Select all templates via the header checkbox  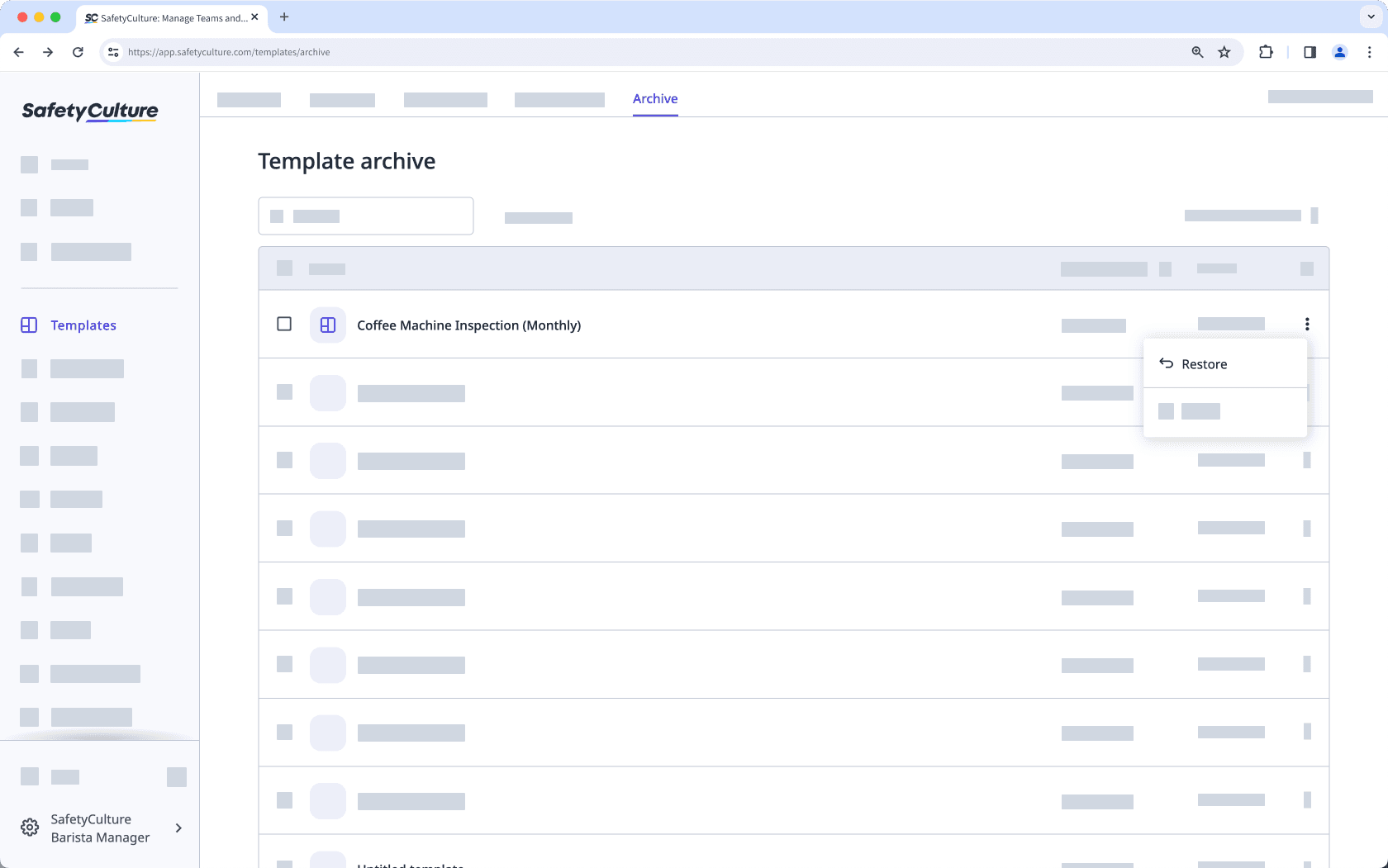point(284,268)
